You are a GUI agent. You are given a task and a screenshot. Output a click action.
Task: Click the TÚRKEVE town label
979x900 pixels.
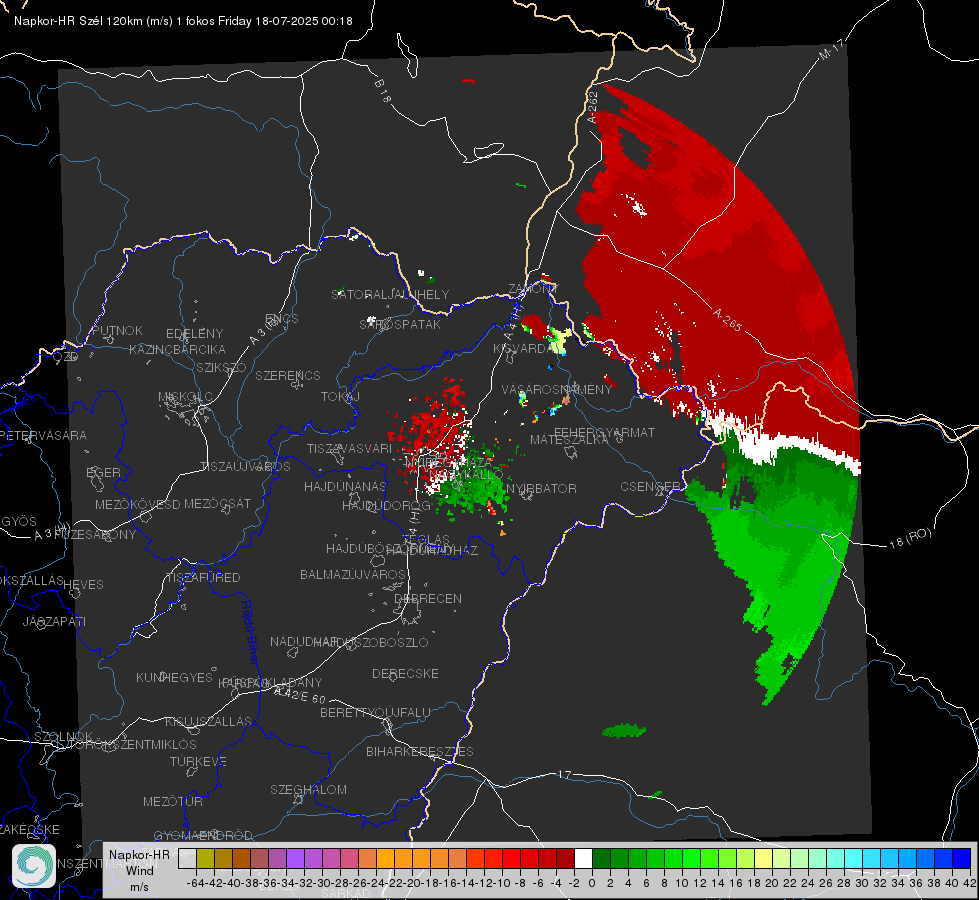point(199,761)
